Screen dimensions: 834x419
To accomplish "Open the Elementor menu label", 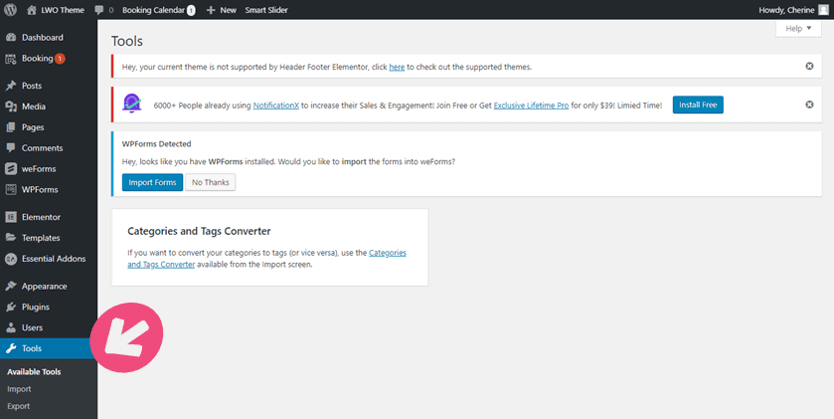I will [41, 217].
